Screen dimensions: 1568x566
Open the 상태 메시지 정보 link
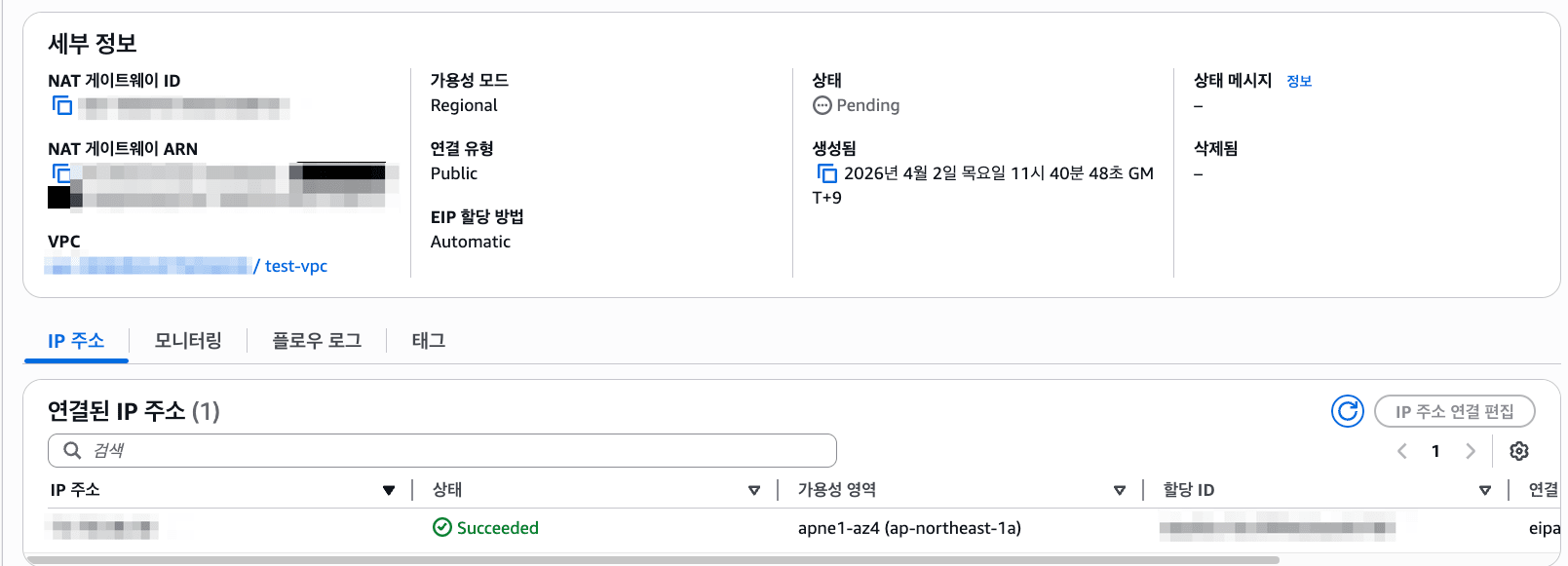click(1299, 81)
